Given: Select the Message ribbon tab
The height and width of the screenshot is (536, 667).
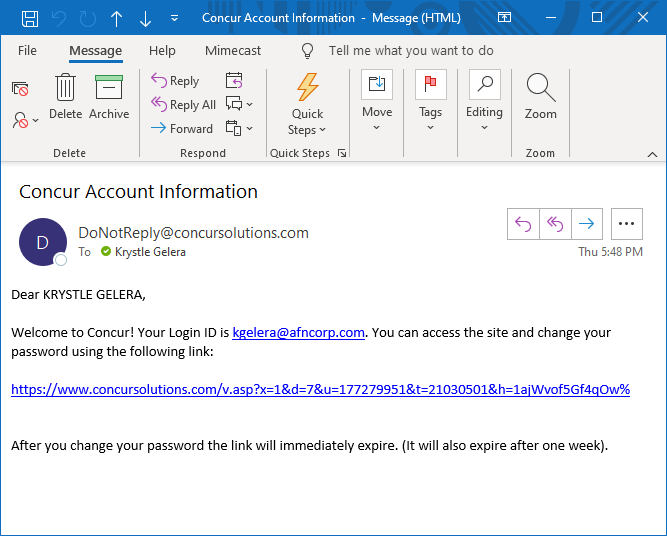Looking at the screenshot, I should pyautogui.click(x=96, y=51).
